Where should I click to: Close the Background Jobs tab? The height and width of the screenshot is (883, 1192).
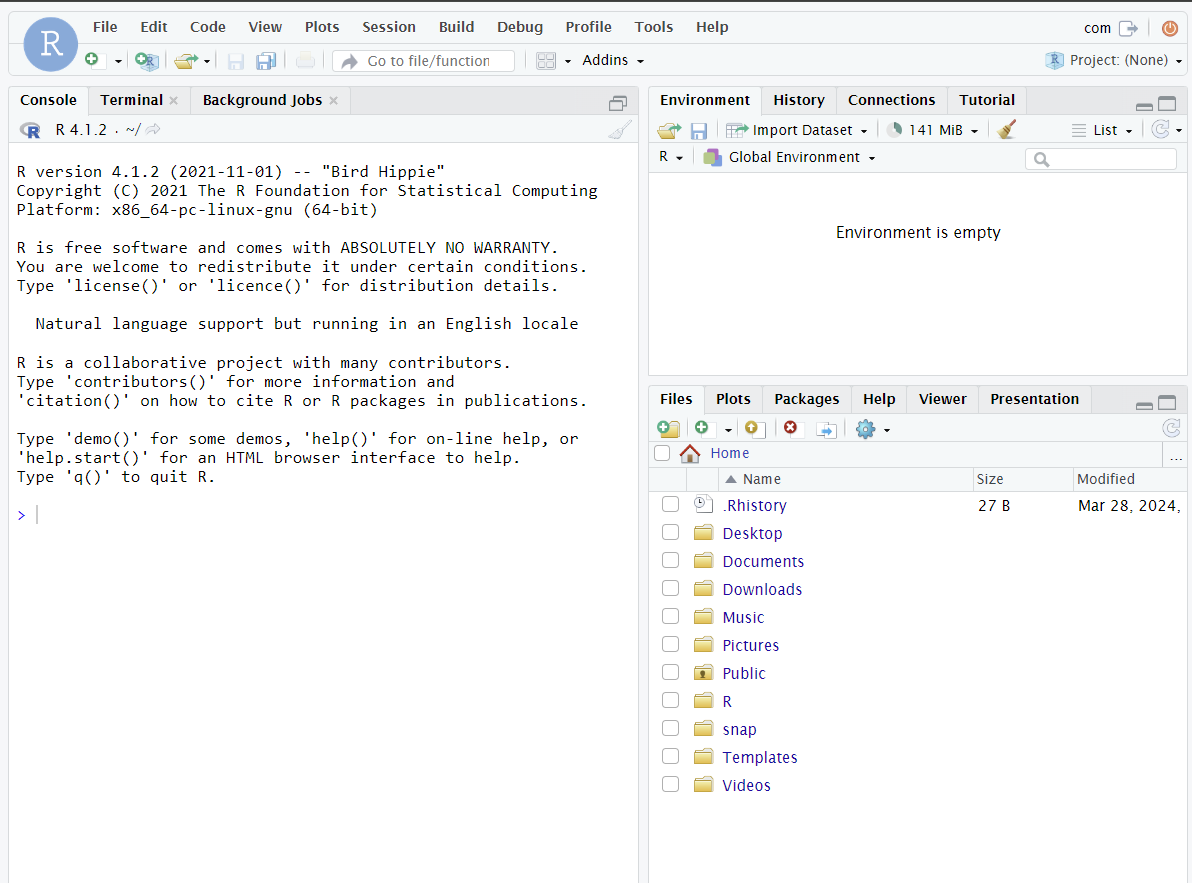tap(333, 100)
